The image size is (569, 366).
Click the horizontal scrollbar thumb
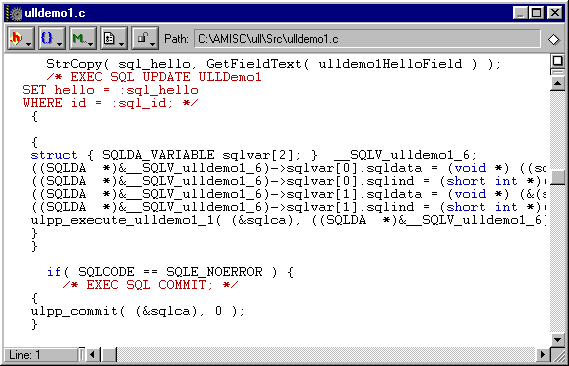click(109, 354)
